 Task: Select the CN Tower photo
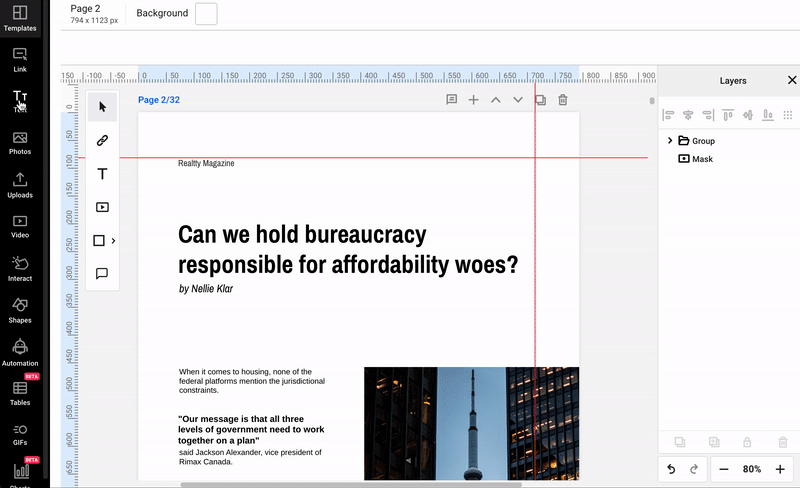[x=471, y=424]
